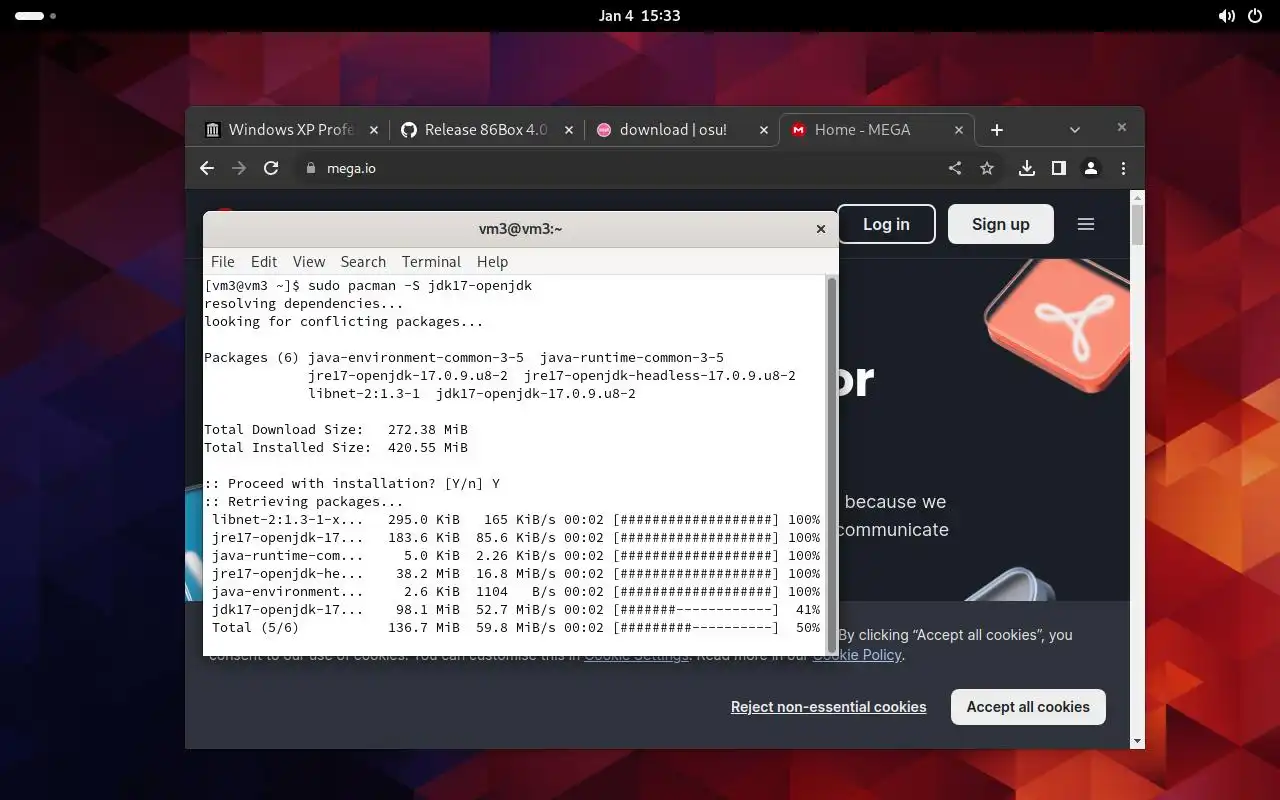Screen dimensions: 1280x800
Task: Close the Windows XP Professional tab
Action: pyautogui.click(x=374, y=130)
